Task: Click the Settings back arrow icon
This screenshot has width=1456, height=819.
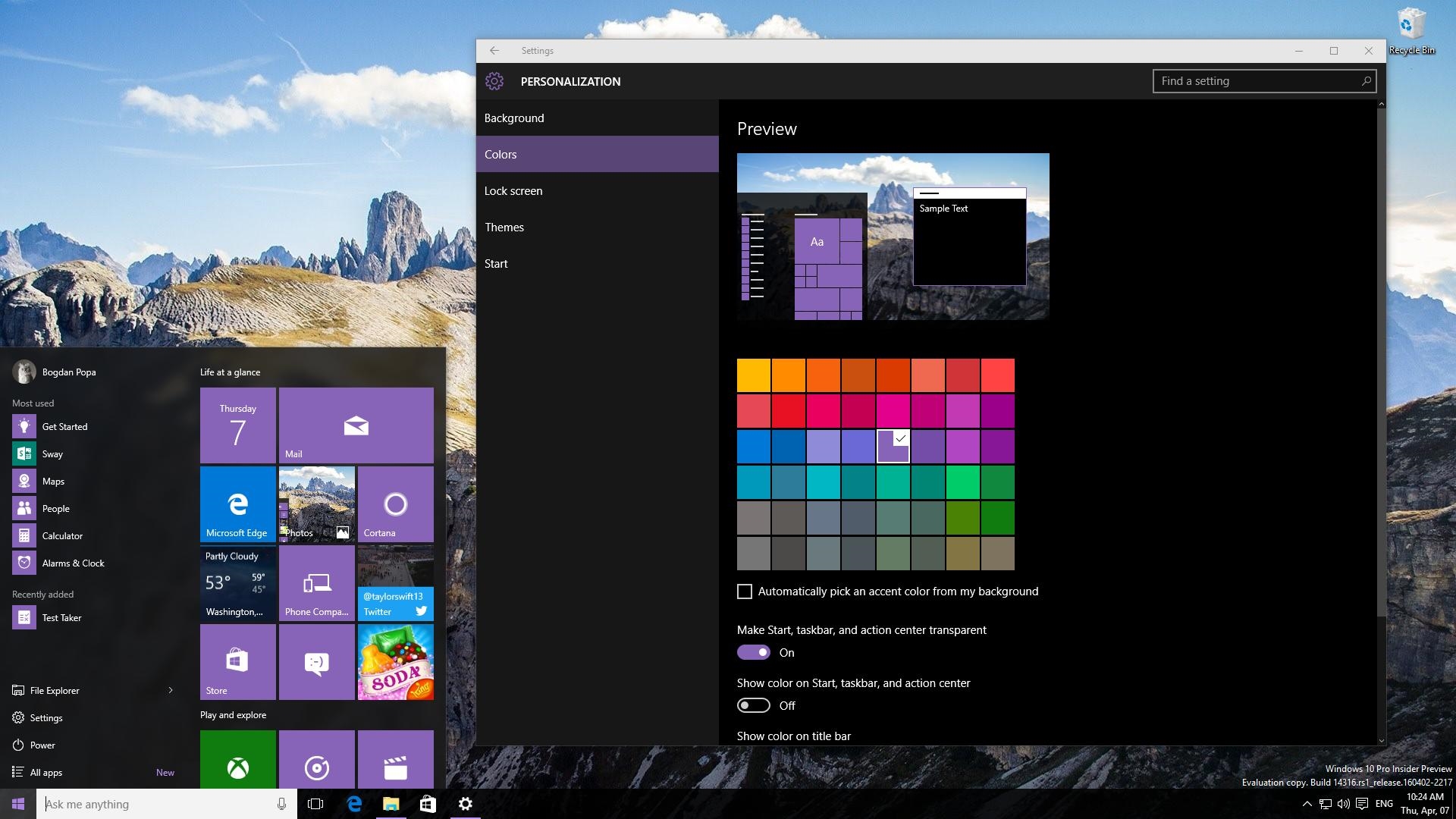Action: pyautogui.click(x=494, y=51)
